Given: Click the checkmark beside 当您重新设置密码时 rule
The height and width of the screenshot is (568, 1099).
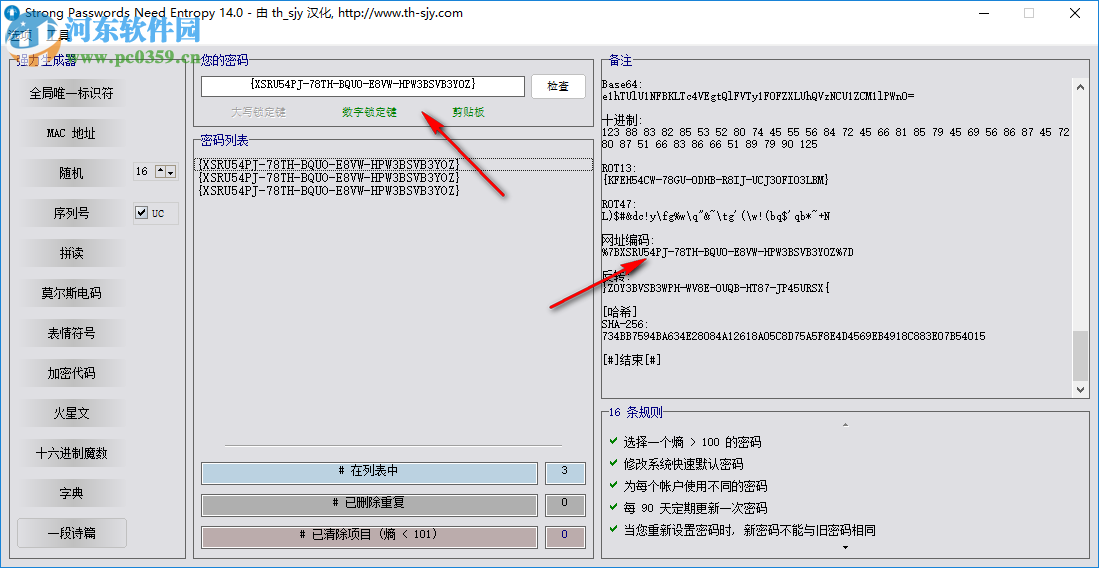Looking at the screenshot, I should 614,529.
